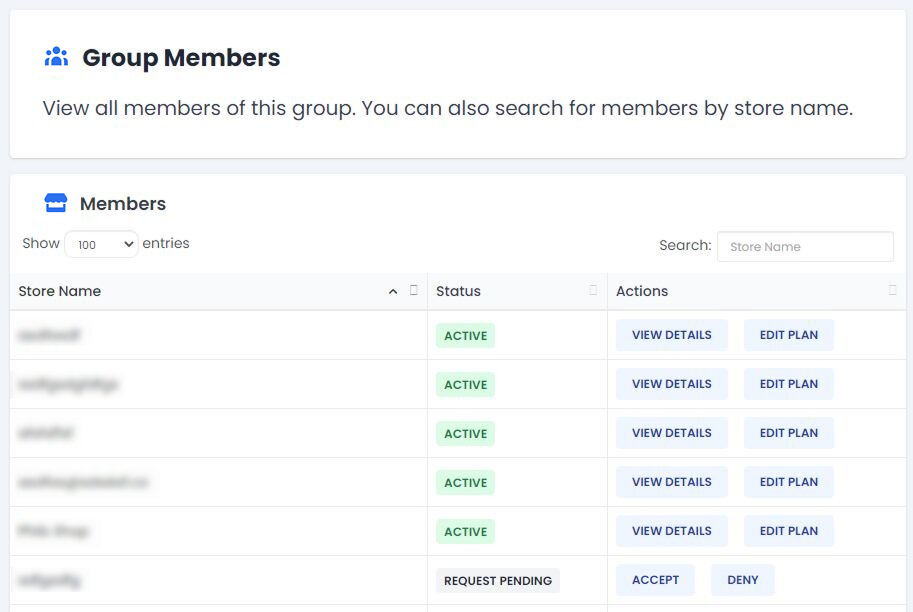The width and height of the screenshot is (913, 612).
Task: Click the sort icon in Status column
Action: [x=593, y=291]
